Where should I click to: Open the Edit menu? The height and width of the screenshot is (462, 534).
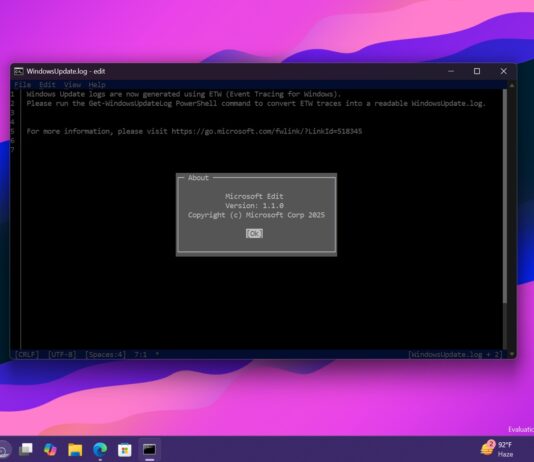click(47, 84)
